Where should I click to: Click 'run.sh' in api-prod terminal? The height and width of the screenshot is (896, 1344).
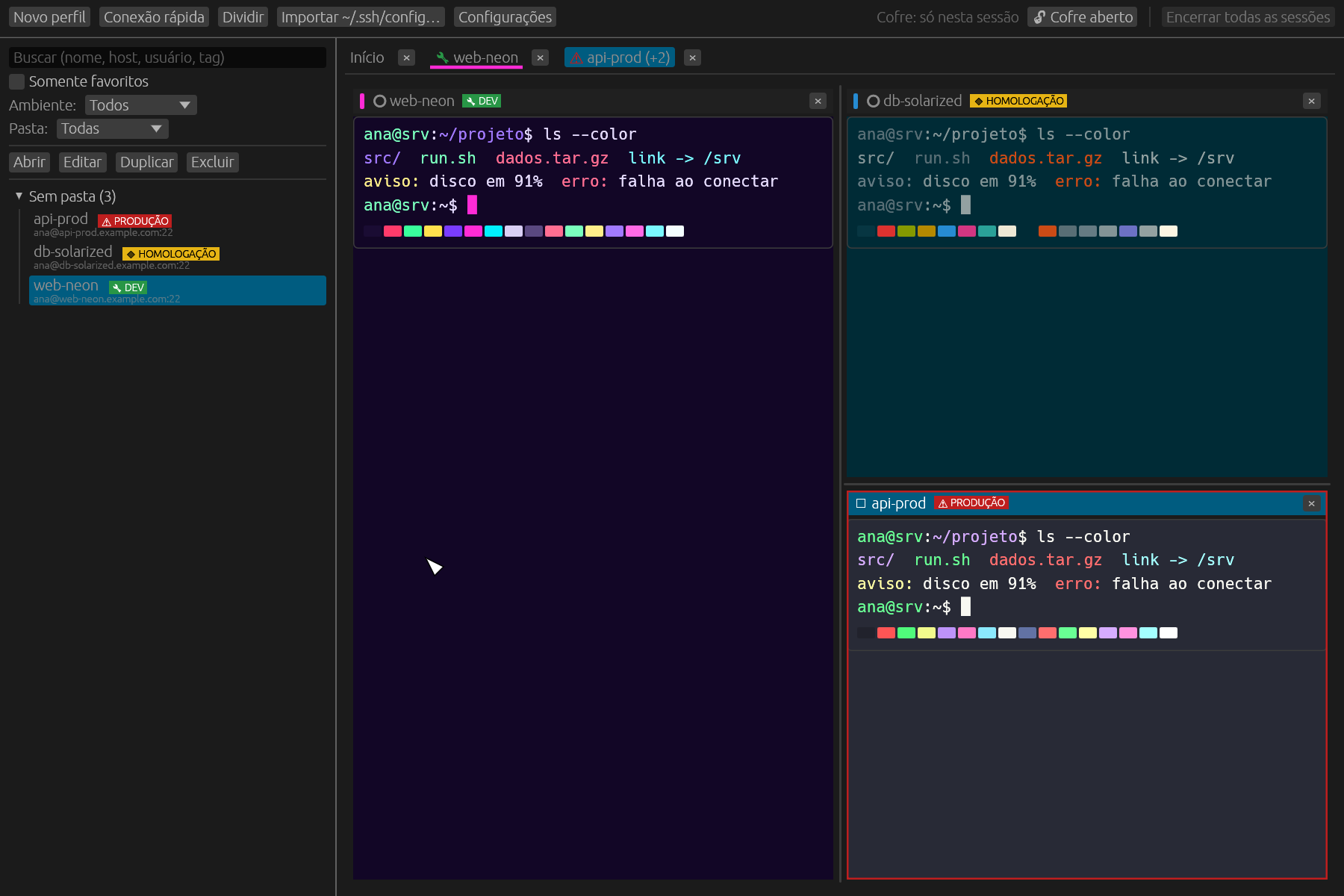[x=942, y=560]
